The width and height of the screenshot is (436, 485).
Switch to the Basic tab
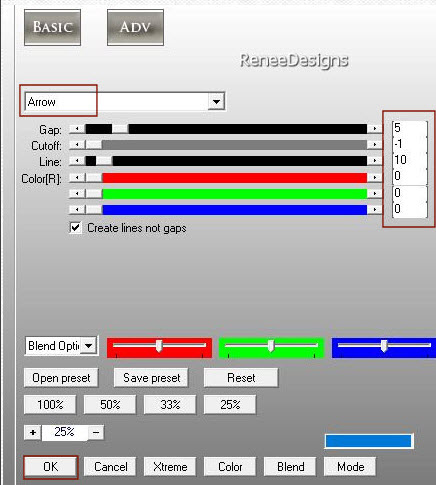coord(52,27)
